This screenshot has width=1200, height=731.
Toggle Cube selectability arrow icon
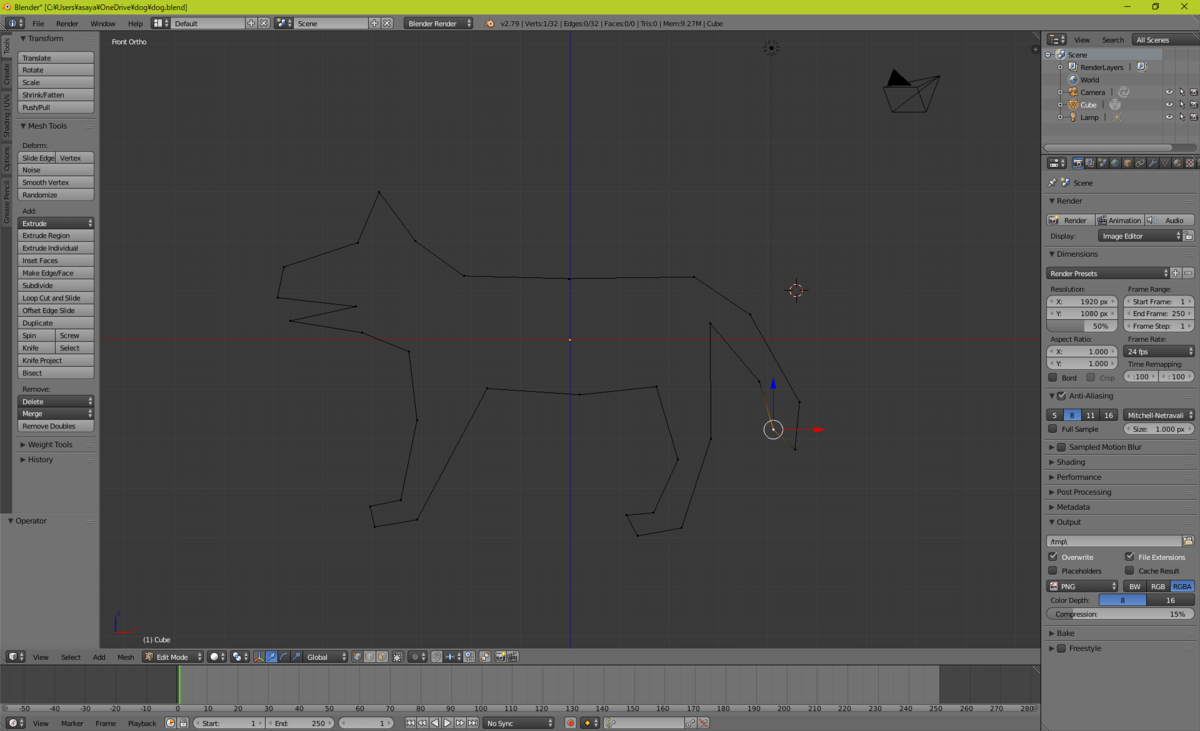[1181, 105]
